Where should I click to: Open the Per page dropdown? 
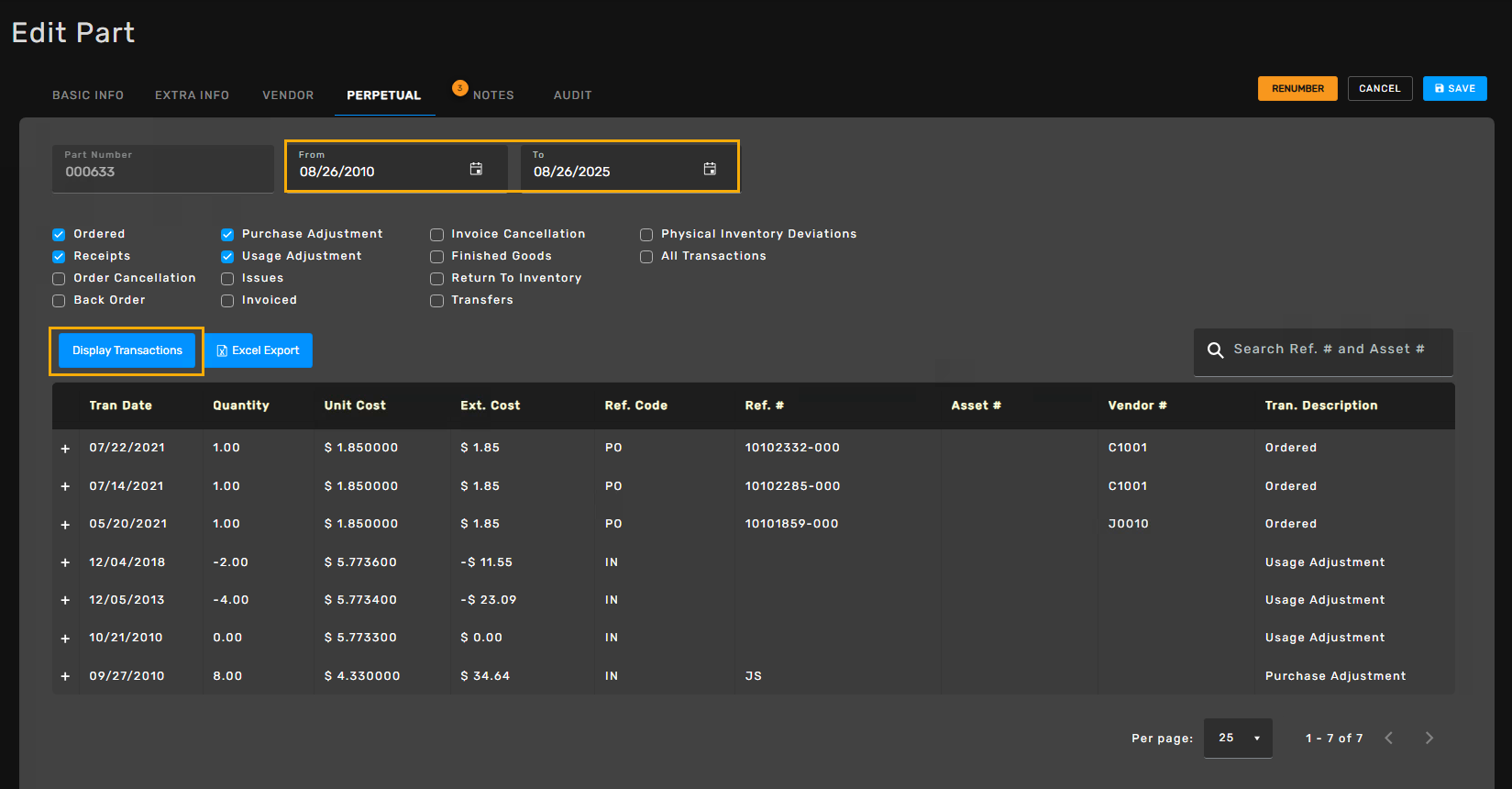1238,739
